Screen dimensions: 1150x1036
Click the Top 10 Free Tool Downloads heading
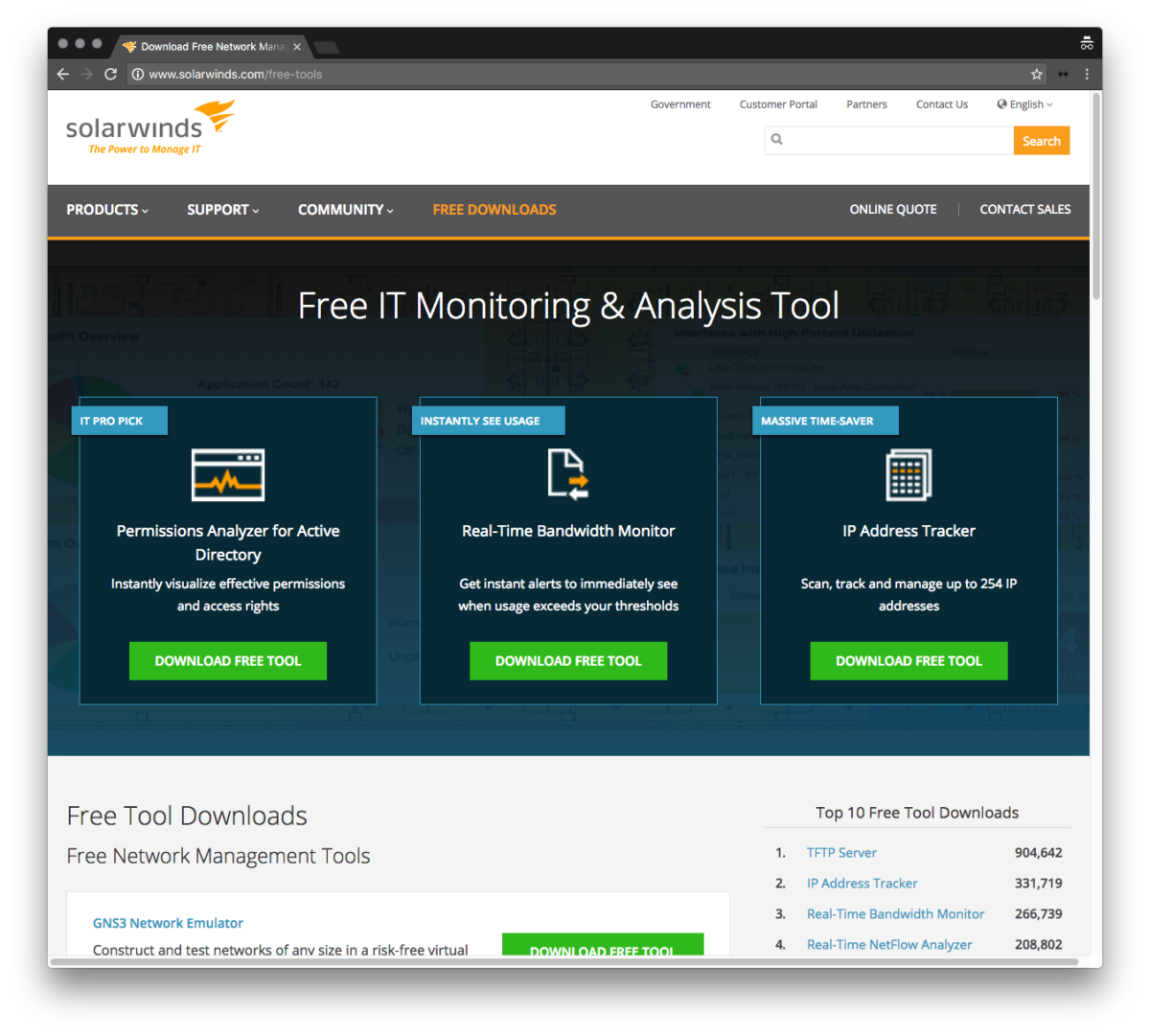click(x=917, y=813)
